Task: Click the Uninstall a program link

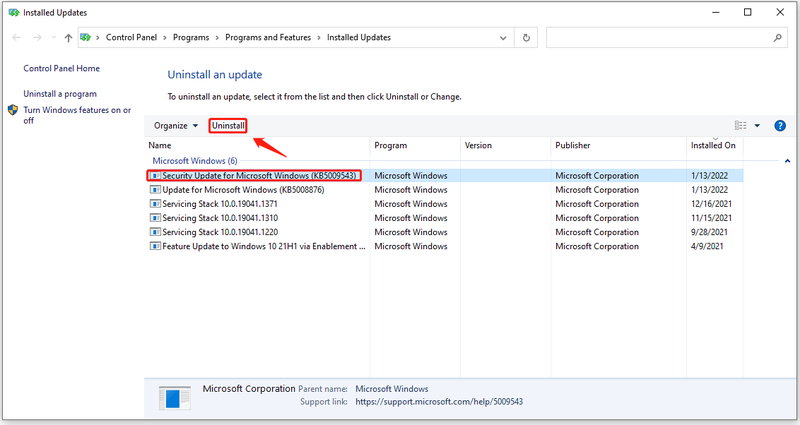Action: [x=60, y=94]
